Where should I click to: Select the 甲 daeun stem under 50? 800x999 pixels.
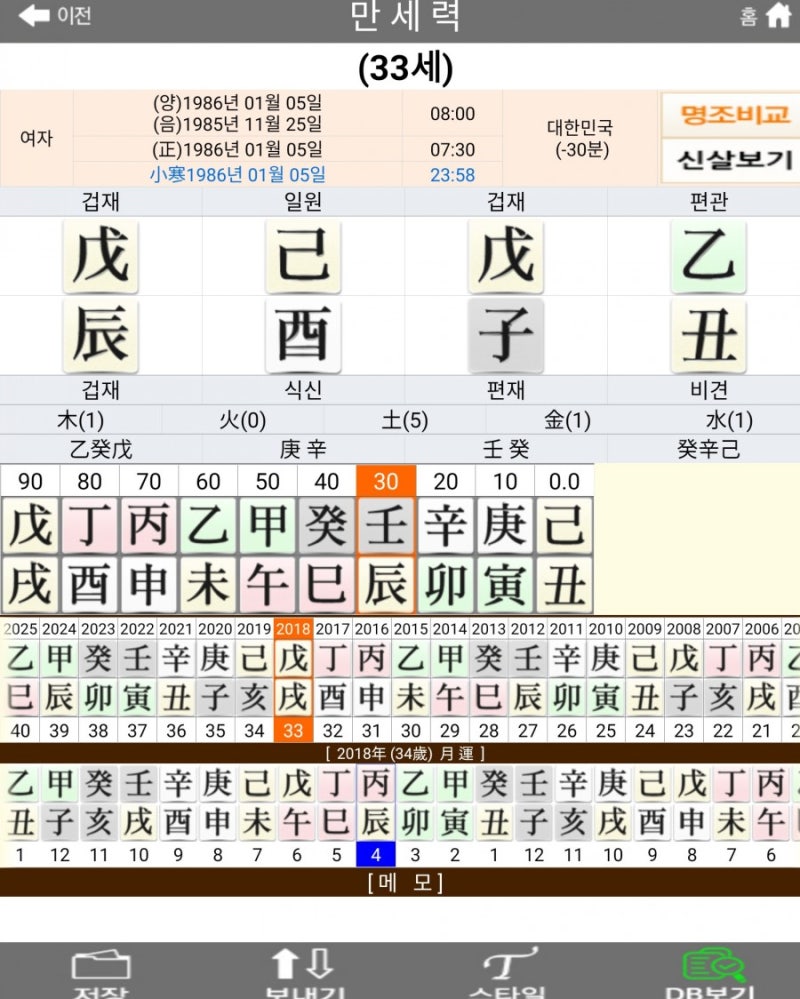click(268, 526)
